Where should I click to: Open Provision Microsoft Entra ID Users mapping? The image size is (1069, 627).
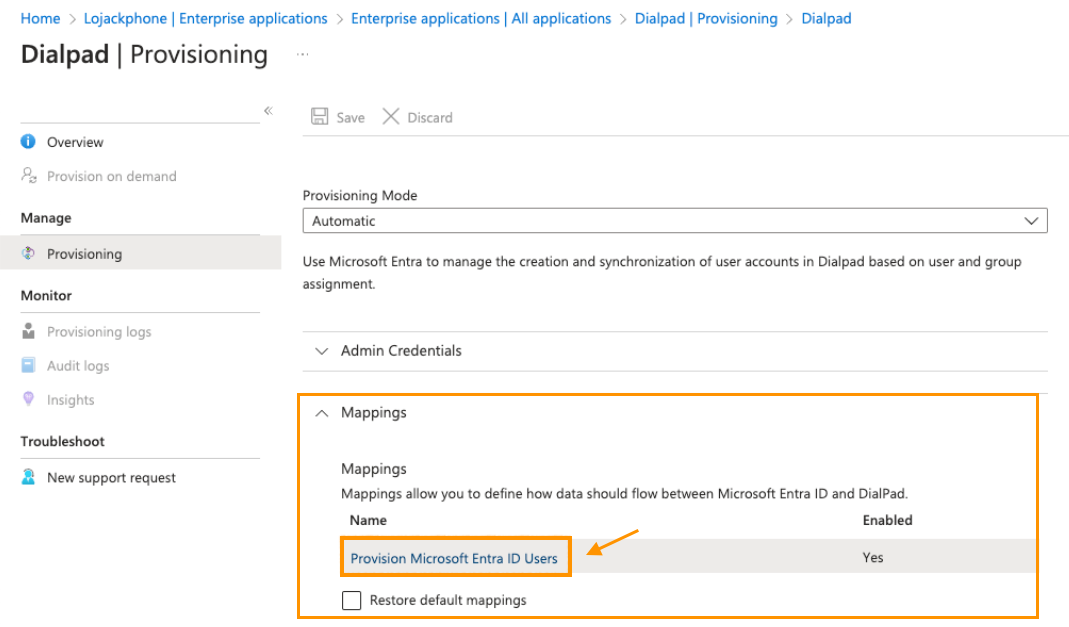[454, 558]
